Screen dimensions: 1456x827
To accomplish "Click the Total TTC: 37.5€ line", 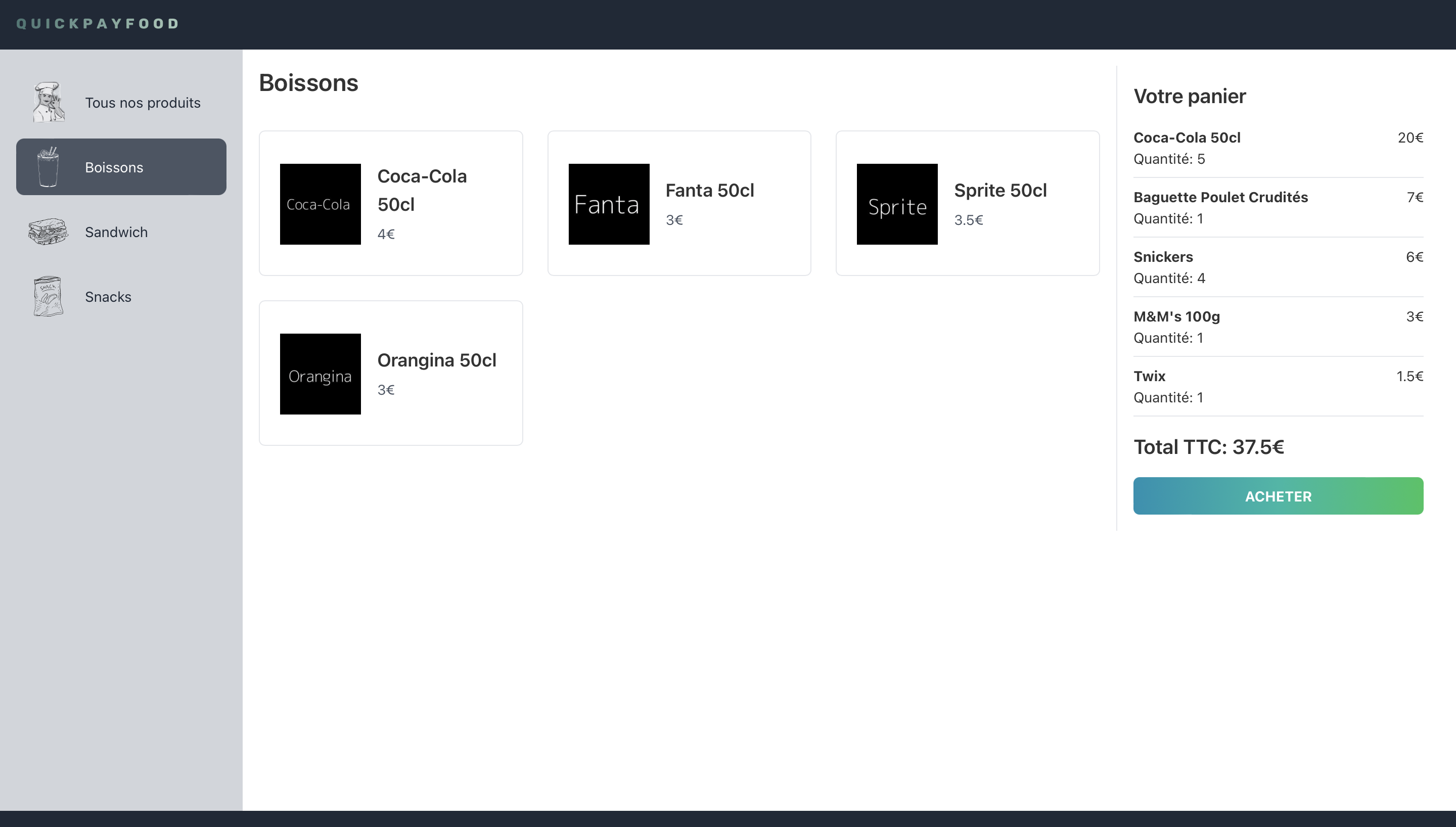I will click(1208, 447).
